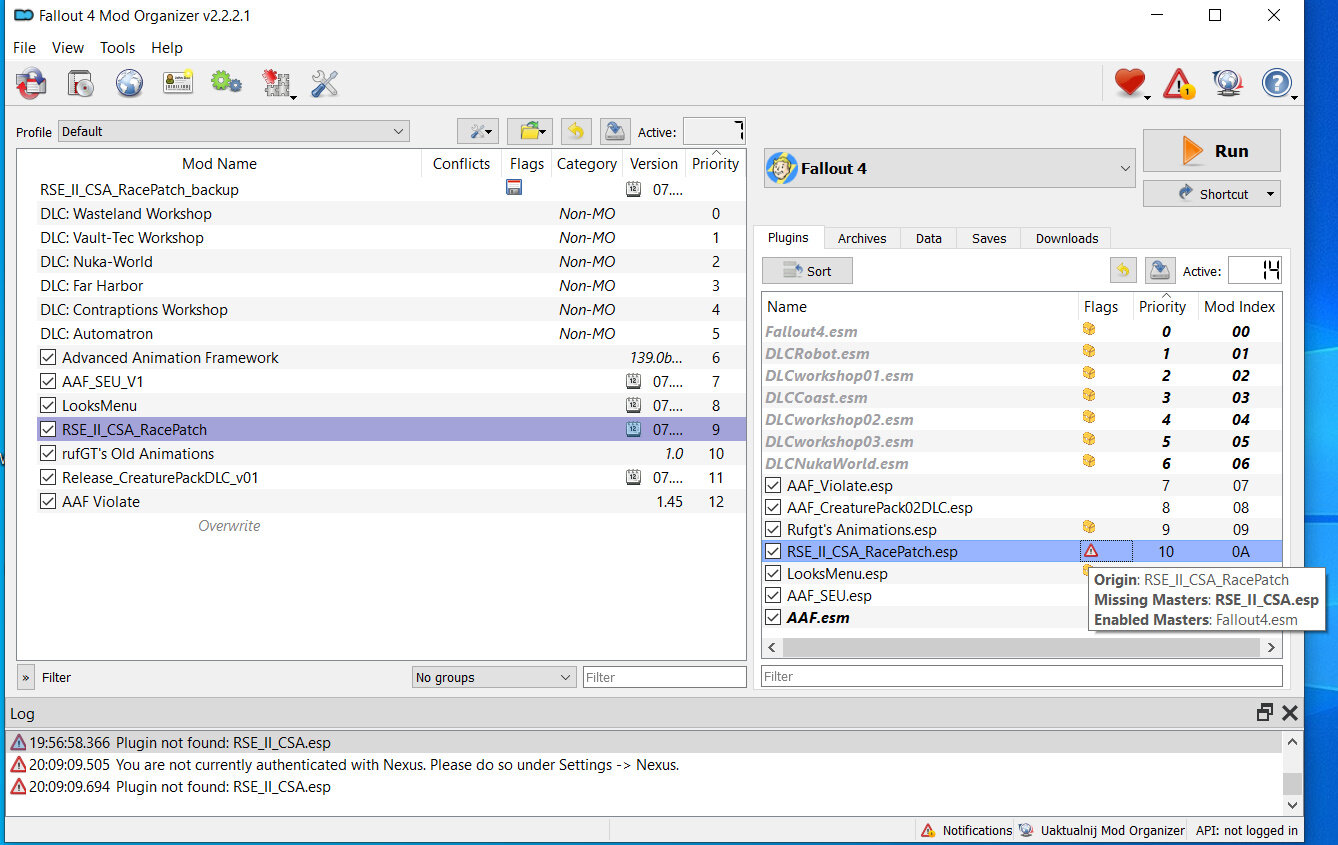This screenshot has width=1338, height=845.
Task: Select the Overwrite entry in the mod list
Action: tap(229, 525)
